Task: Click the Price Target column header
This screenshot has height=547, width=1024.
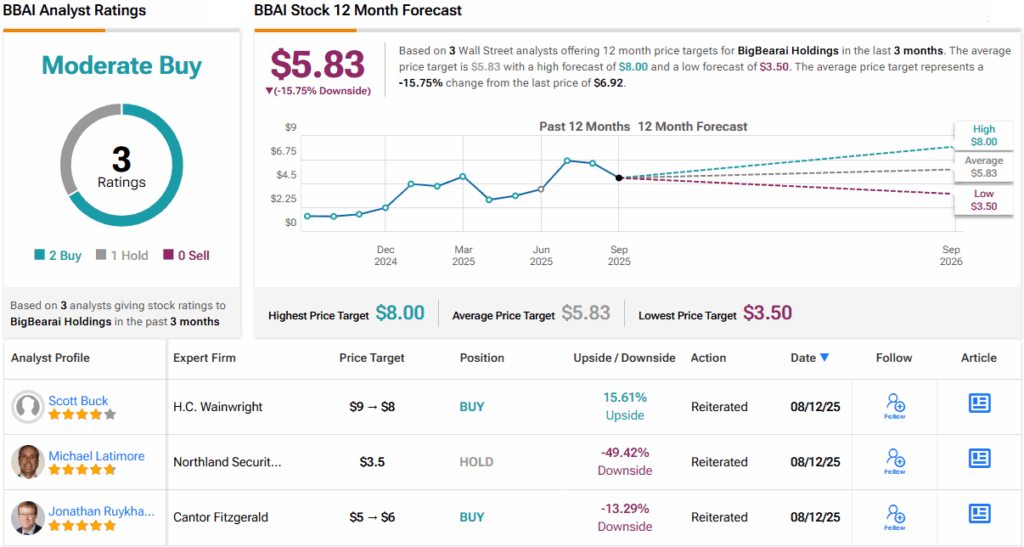Action: pos(373,358)
